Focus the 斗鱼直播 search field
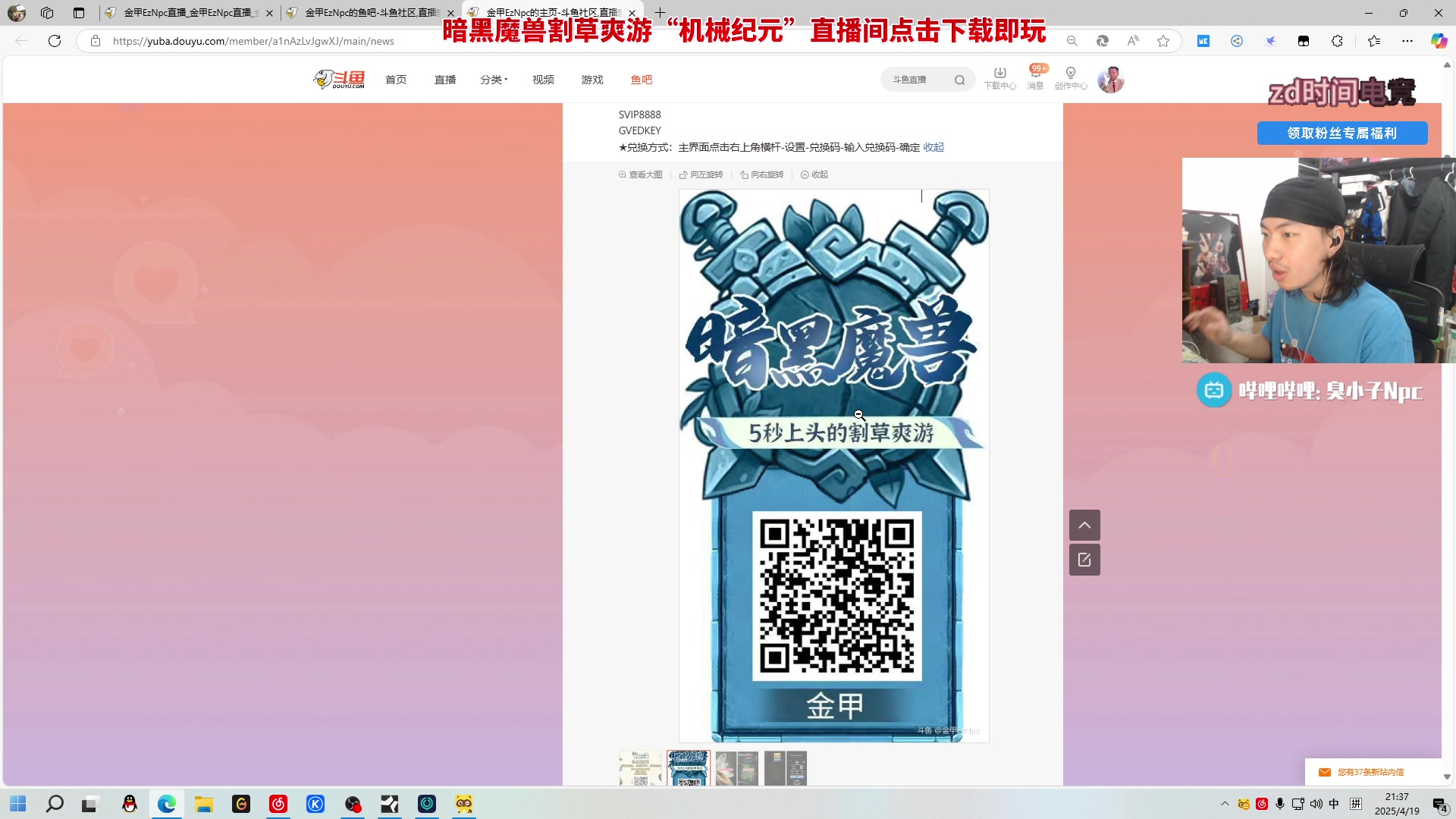The image size is (1456, 819). coord(918,80)
